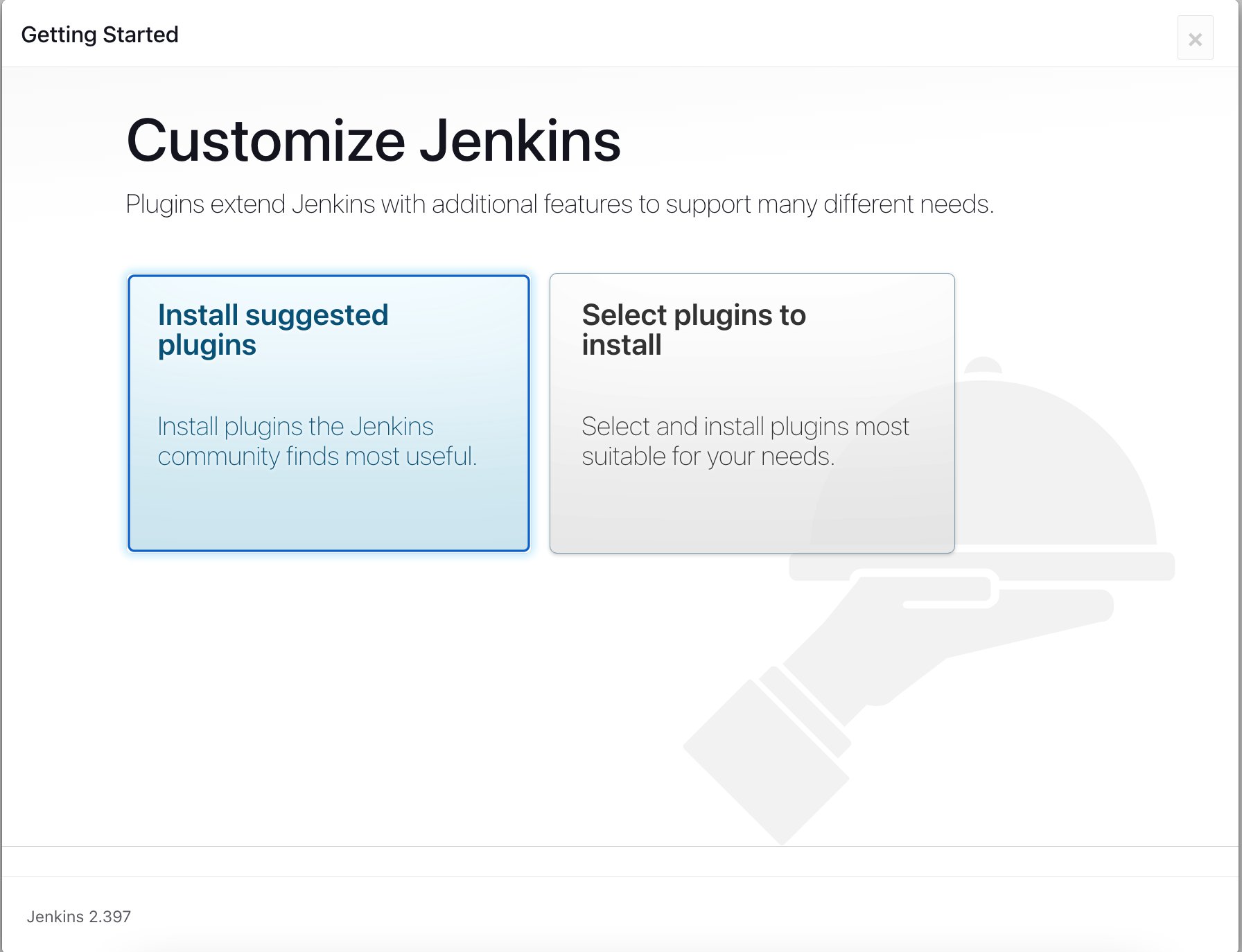Image resolution: width=1242 pixels, height=952 pixels.
Task: Click the Customize Jenkins heading
Action: [373, 141]
